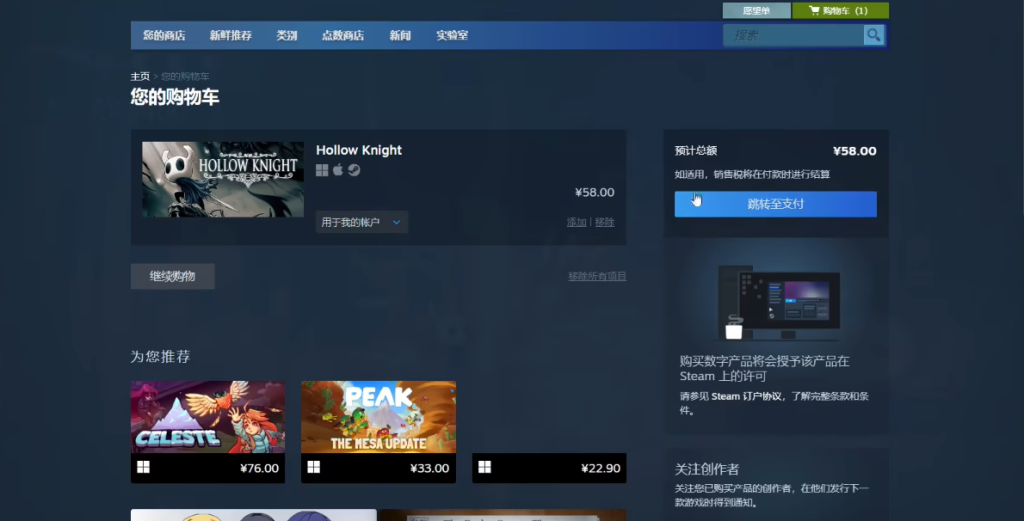Click 移除所有项目 link
This screenshot has height=521, width=1024.
coord(597,276)
